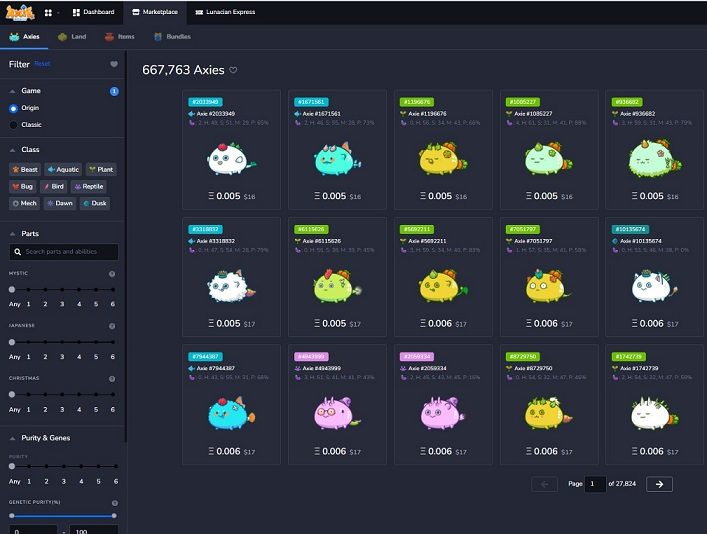Click the Genetic Purity minimum value field
707x534 pixels.
(x=33, y=529)
